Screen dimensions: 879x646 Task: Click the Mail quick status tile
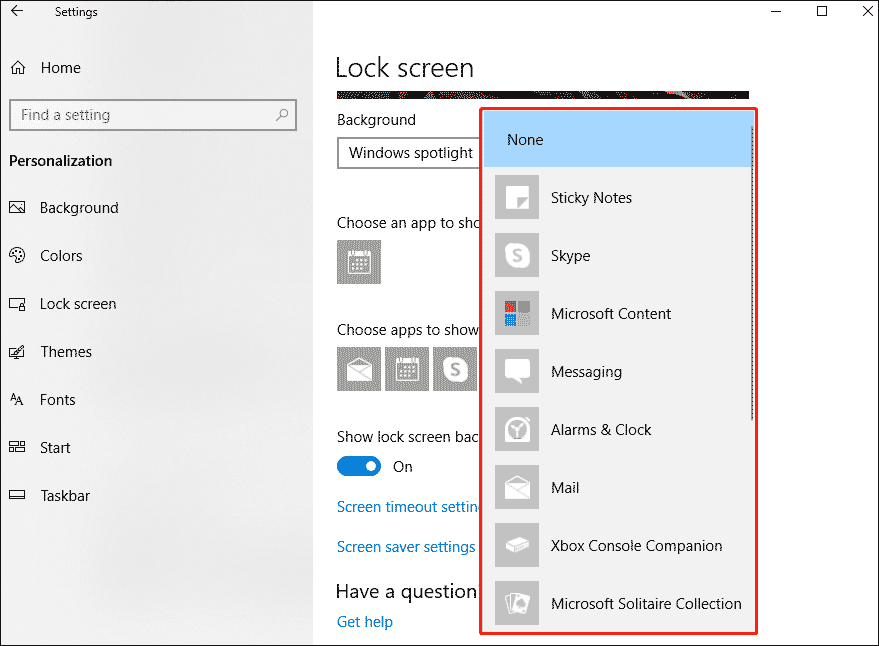tap(359, 369)
